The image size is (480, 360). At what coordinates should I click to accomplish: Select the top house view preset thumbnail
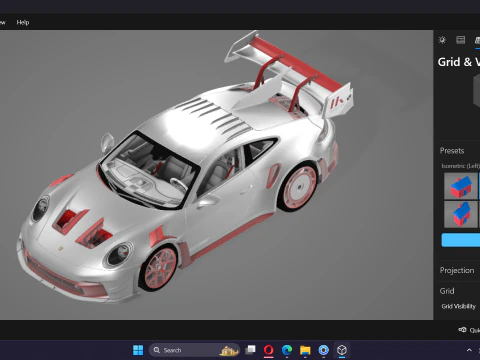(461, 186)
